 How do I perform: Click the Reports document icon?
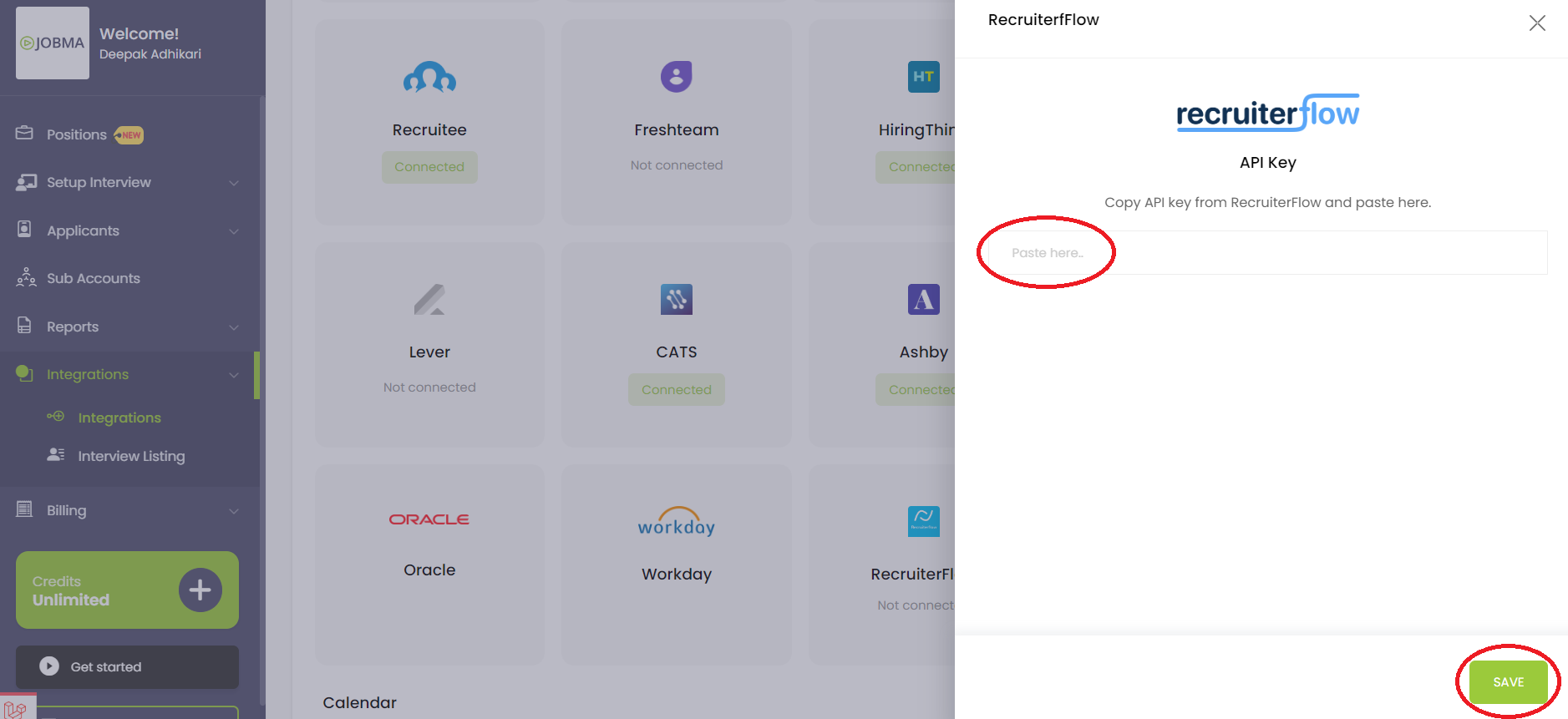24,326
